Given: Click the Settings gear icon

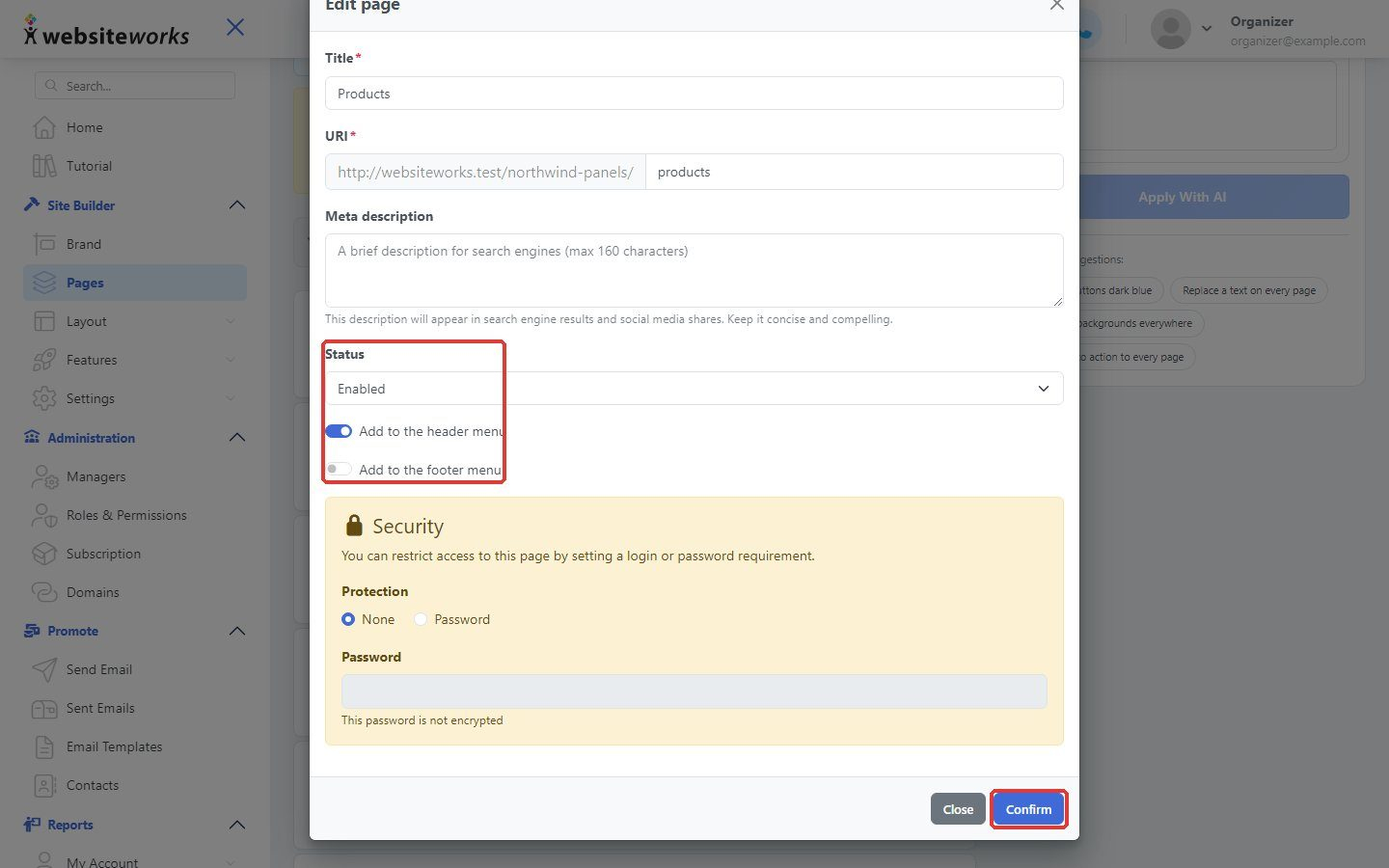Looking at the screenshot, I should pyautogui.click(x=43, y=398).
